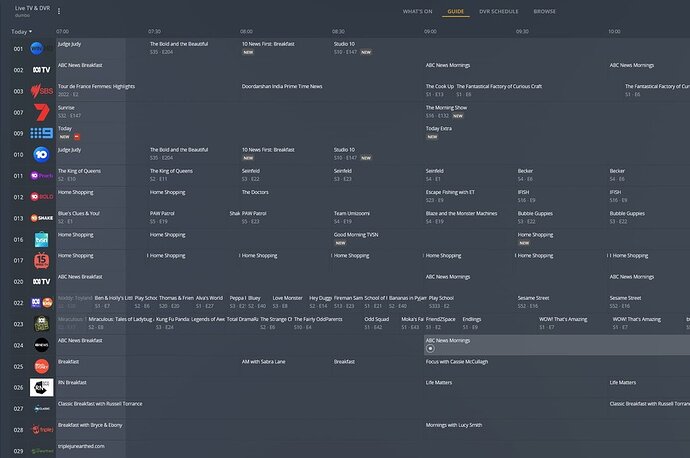Image resolution: width=690 pixels, height=458 pixels.
Task: Select Sunrise on channel 007
Action: click(66, 107)
